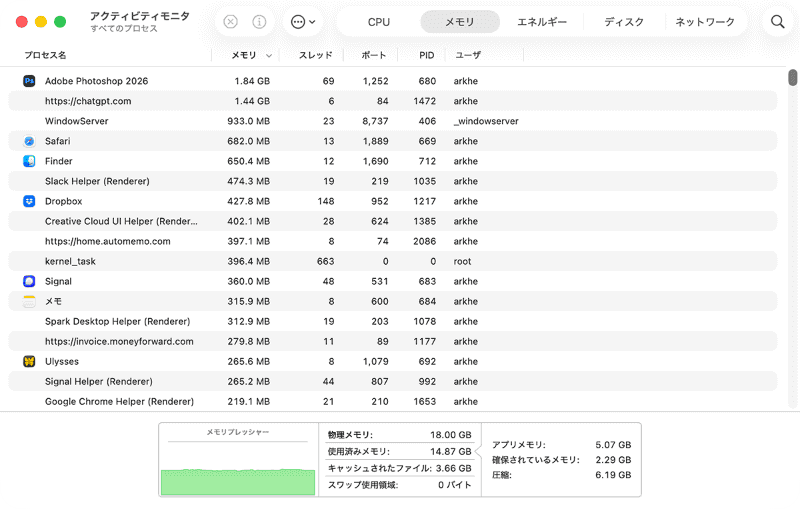Sort by the ポート column header
Viewport: 800px width, 509px height.
[x=373, y=55]
